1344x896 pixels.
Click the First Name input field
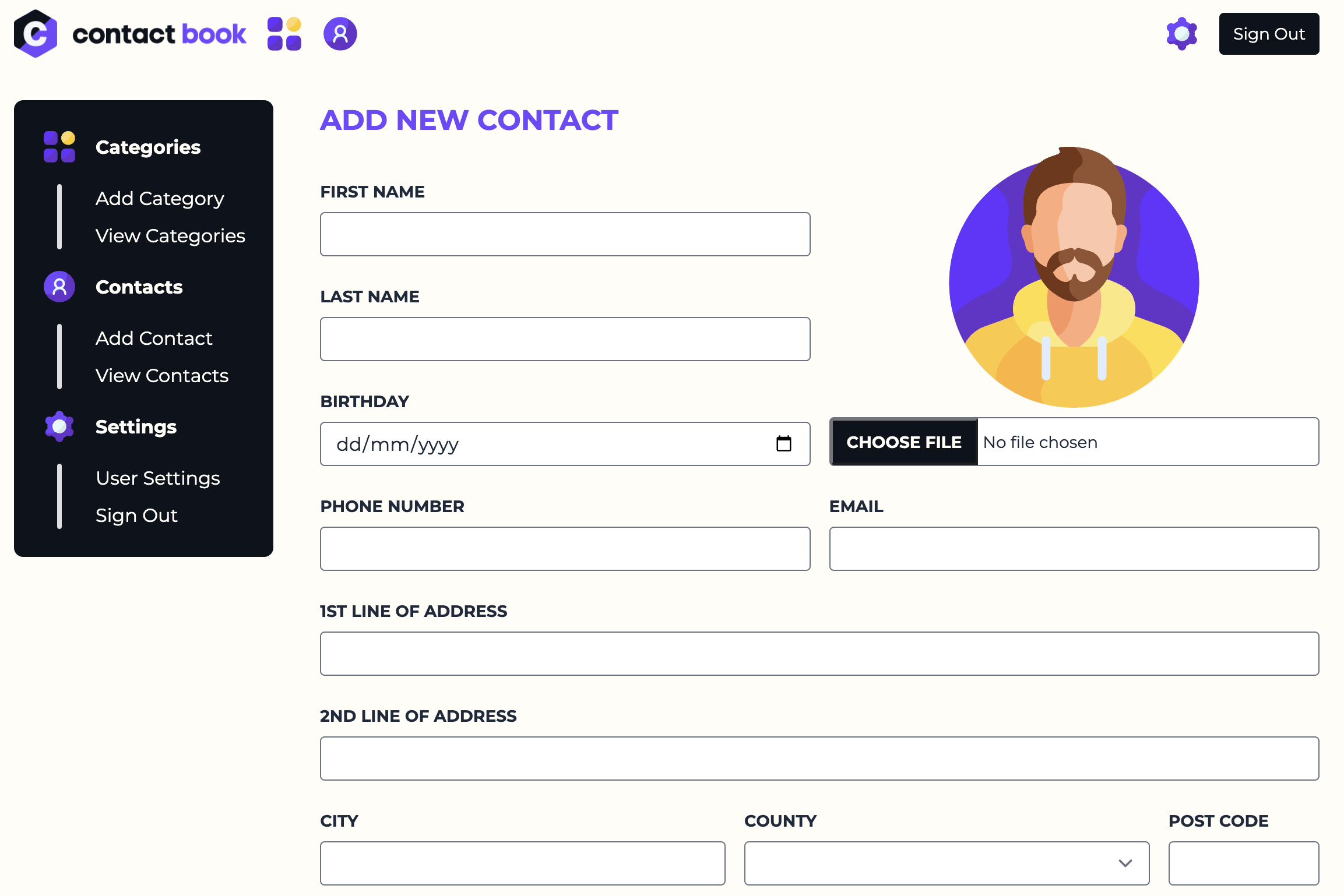point(565,234)
